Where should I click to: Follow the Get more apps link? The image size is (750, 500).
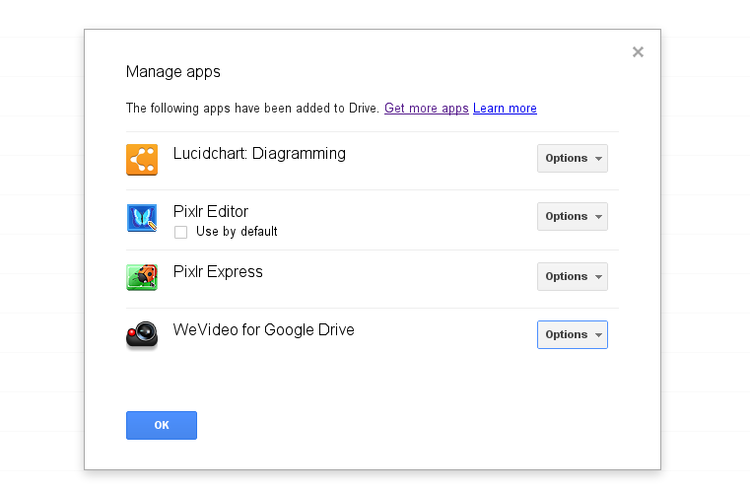pos(426,108)
